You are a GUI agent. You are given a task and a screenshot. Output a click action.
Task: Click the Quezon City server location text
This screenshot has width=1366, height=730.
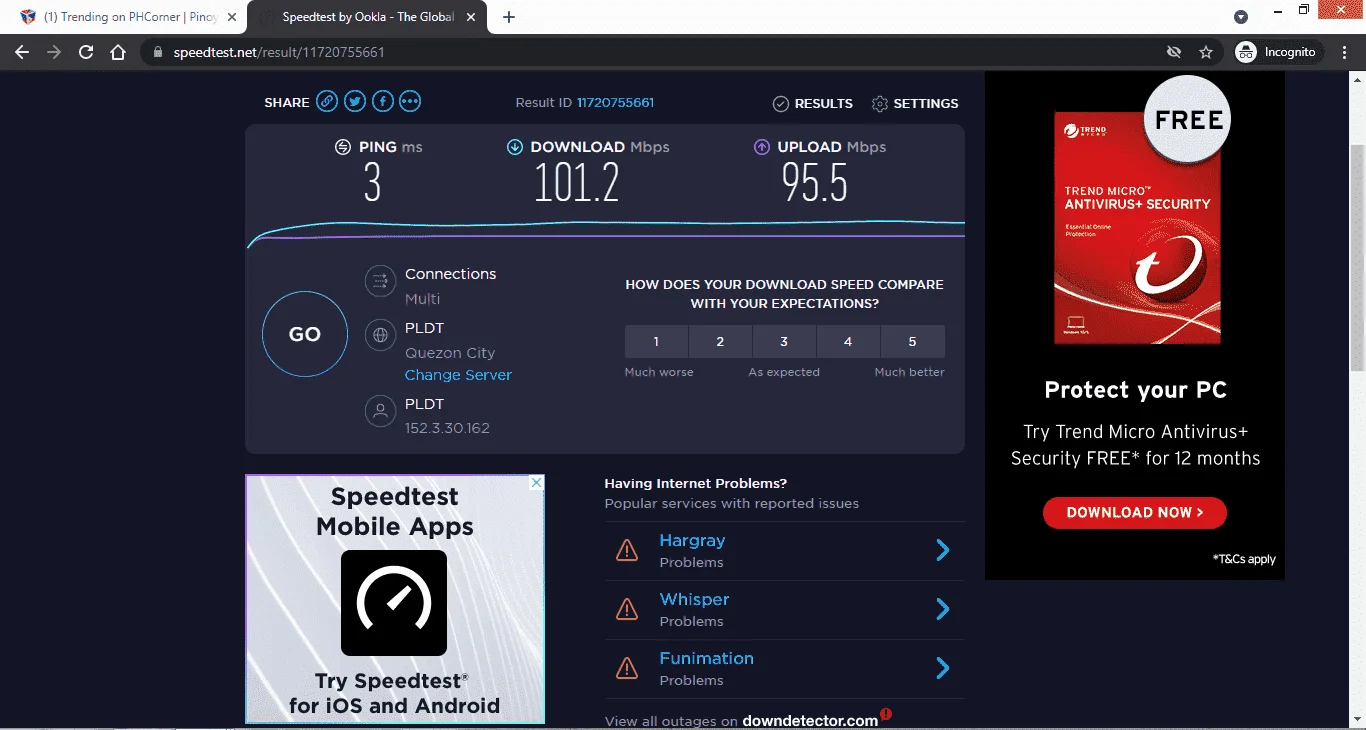(x=450, y=353)
